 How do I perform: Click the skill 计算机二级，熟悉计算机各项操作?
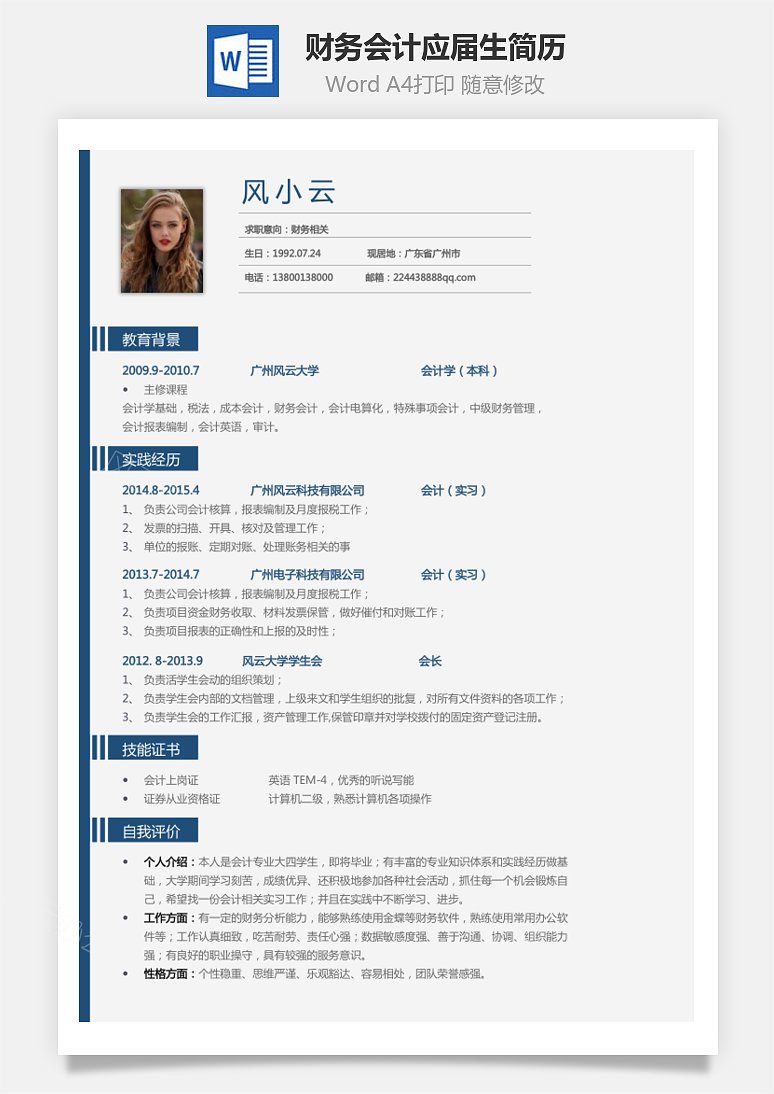click(350, 799)
